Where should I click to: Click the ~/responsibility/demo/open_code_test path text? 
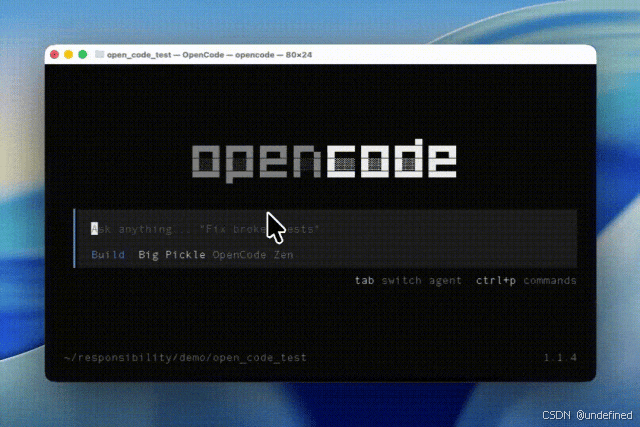click(185, 358)
